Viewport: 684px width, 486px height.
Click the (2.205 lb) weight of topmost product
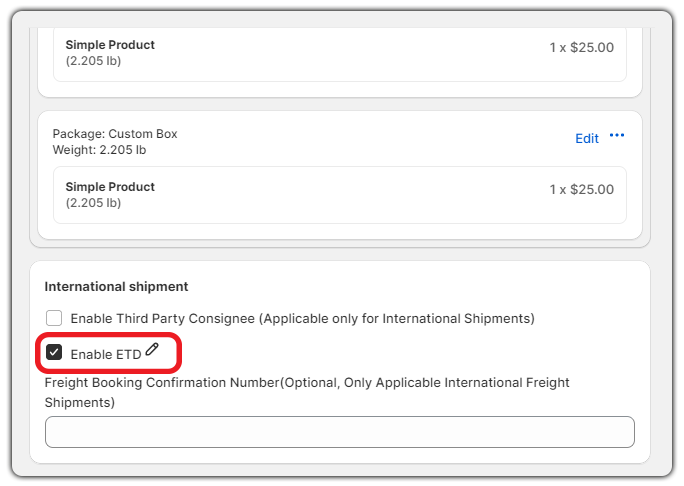coord(93,61)
